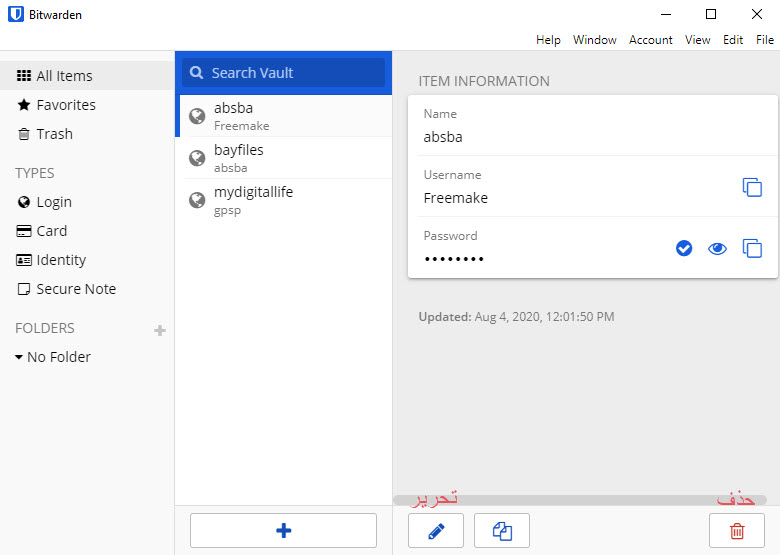Click the search magnifier icon

(x=196, y=73)
